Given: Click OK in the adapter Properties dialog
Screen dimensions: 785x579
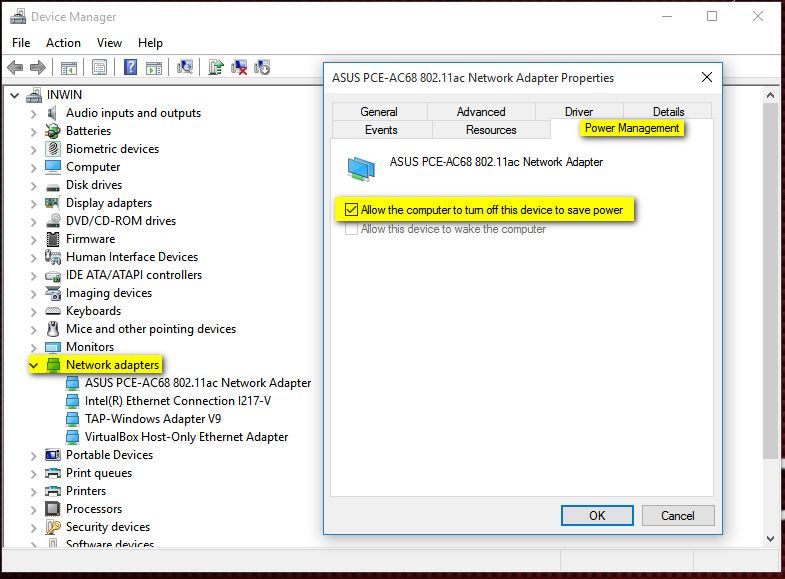Looking at the screenshot, I should pyautogui.click(x=597, y=515).
